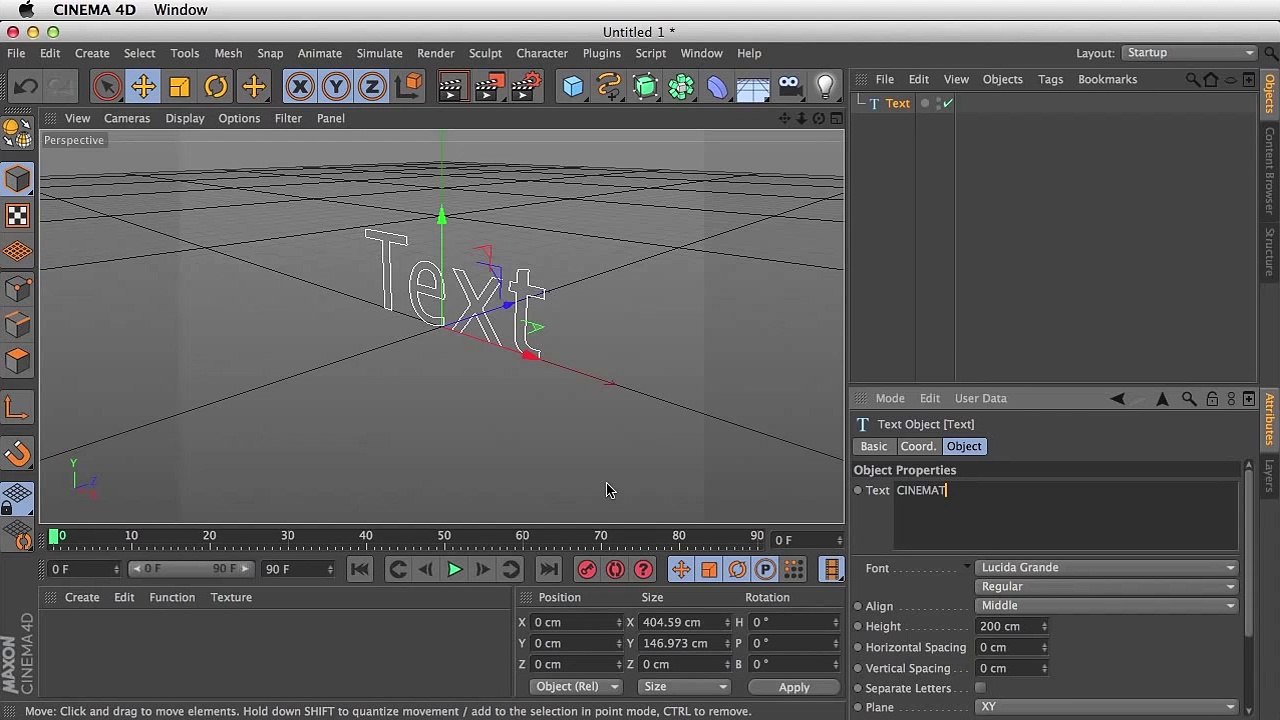The height and width of the screenshot is (720, 1280).
Task: Open the Align dropdown
Action: 1107,605
